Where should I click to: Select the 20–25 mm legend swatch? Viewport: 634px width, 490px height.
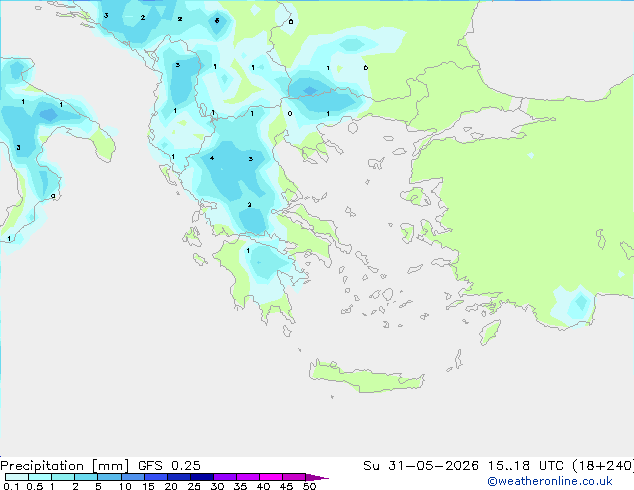click(179, 477)
